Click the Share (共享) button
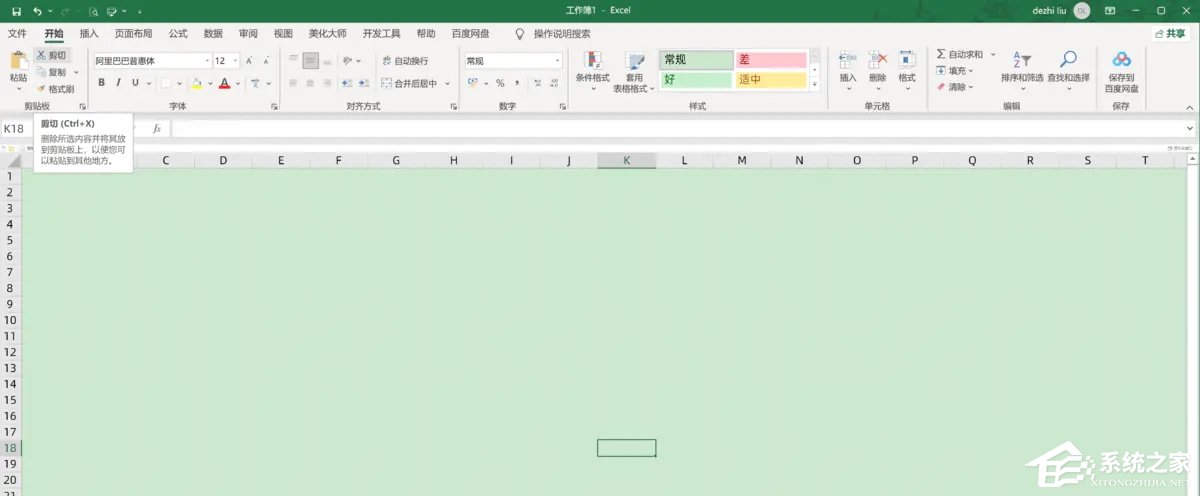Image resolution: width=1200 pixels, height=496 pixels. [x=1170, y=33]
